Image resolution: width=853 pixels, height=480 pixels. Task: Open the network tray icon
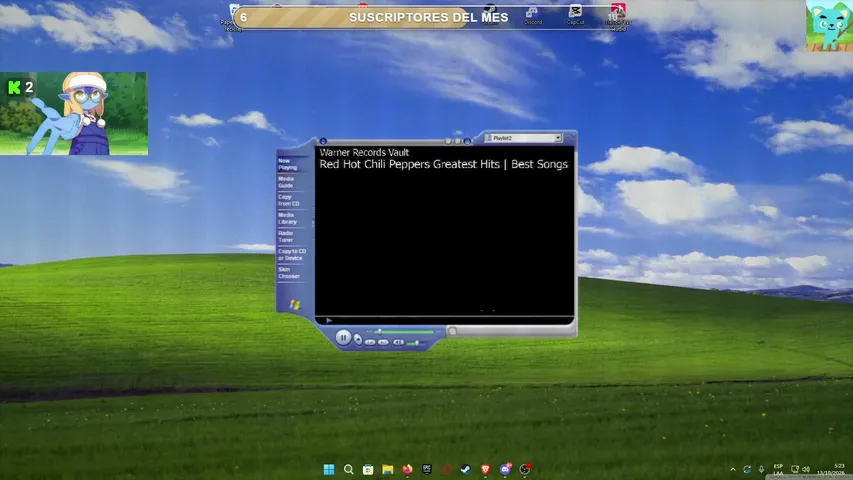coord(795,469)
